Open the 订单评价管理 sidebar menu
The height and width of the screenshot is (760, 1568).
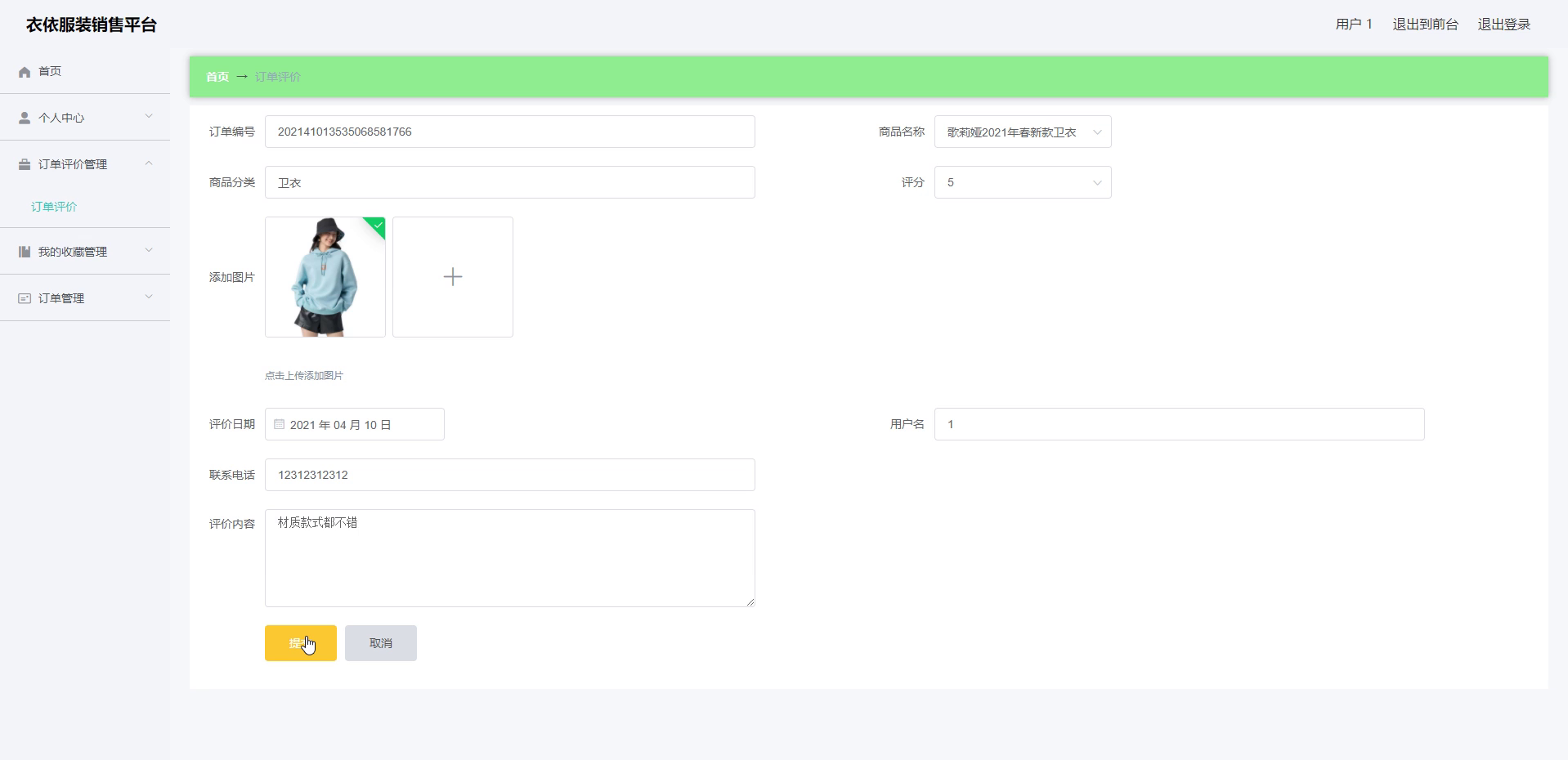tap(85, 164)
